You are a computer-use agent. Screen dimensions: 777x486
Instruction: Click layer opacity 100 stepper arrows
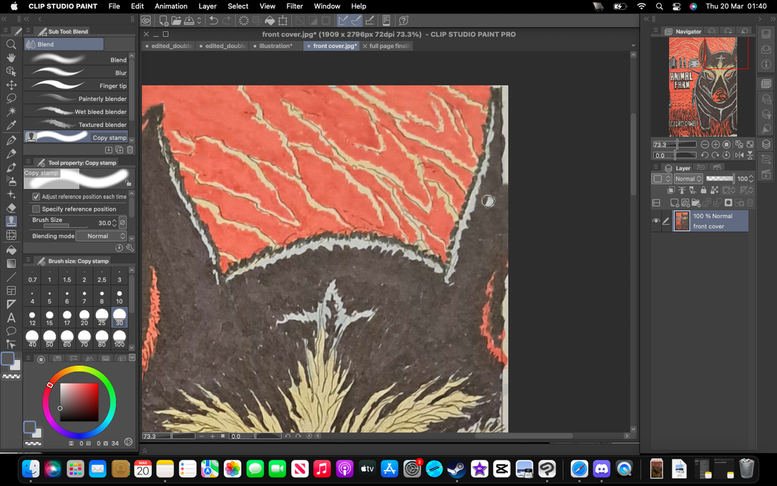tap(751, 179)
